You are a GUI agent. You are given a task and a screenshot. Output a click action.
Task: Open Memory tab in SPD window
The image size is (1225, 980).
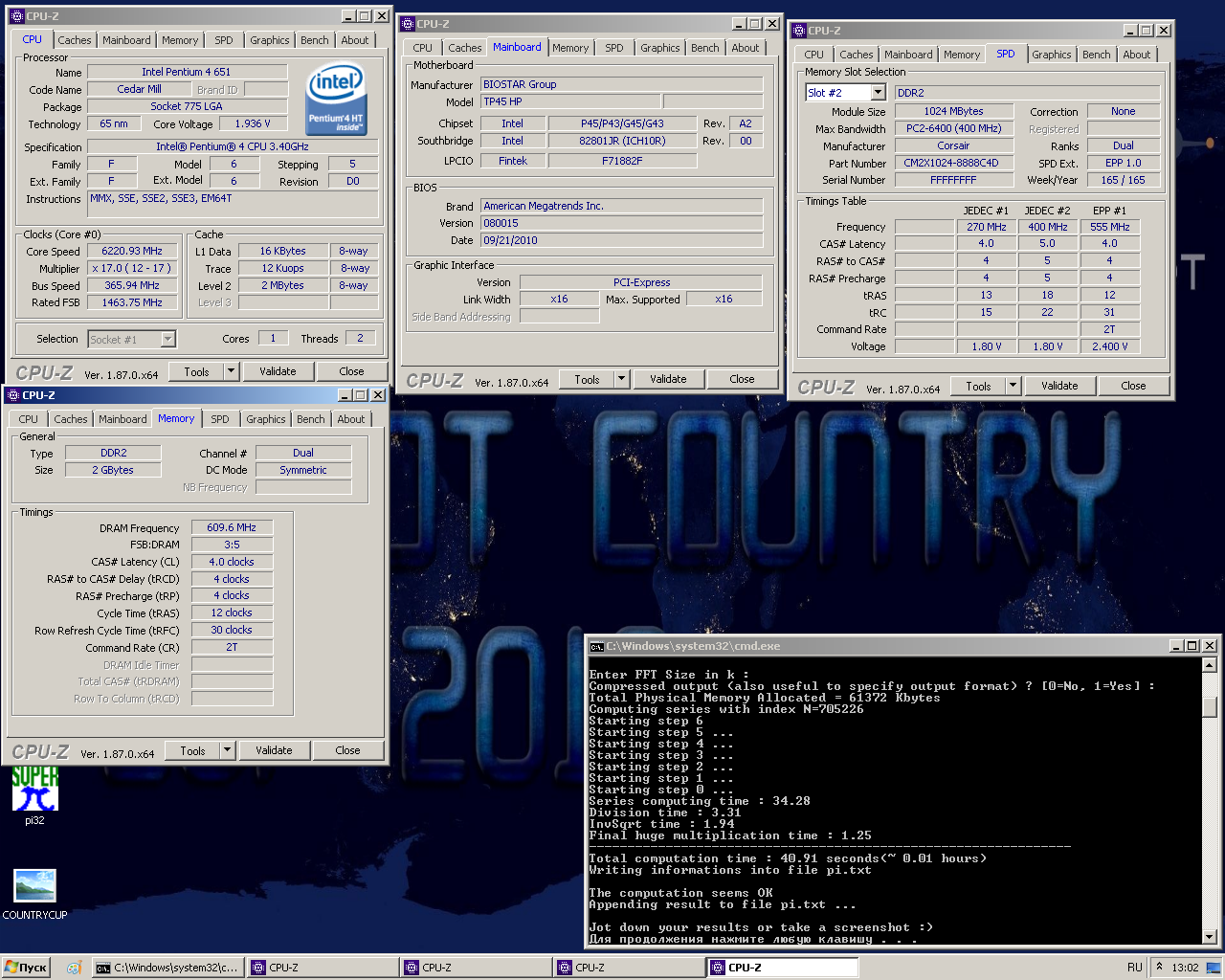961,55
